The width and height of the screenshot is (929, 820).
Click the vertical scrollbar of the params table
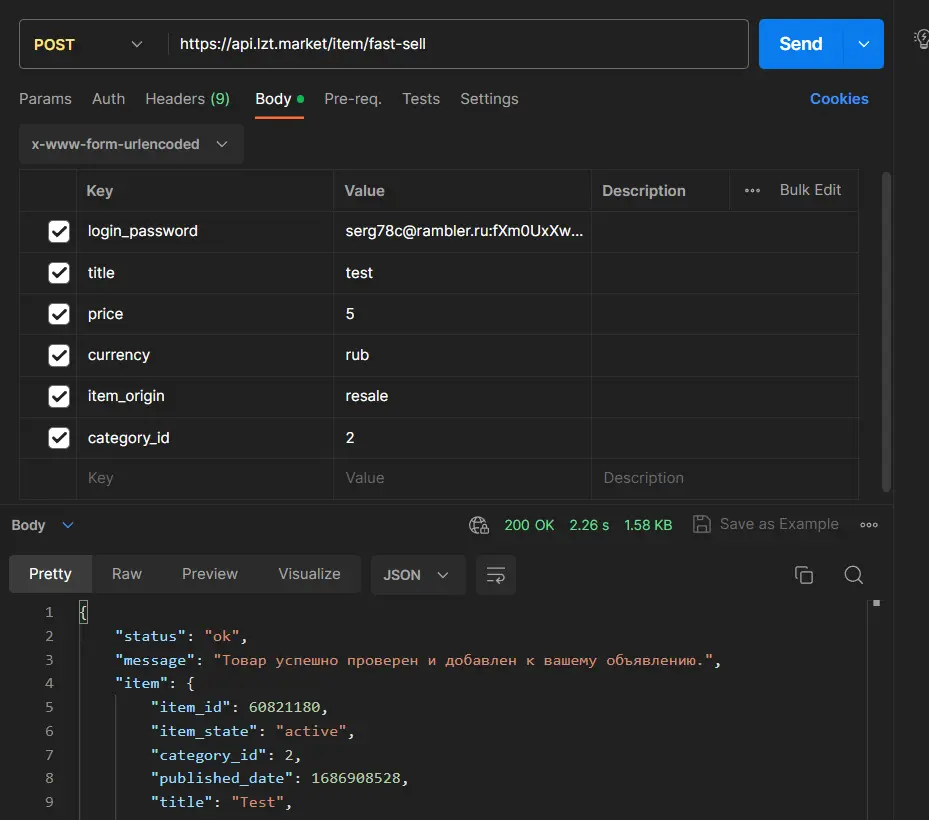pyautogui.click(x=885, y=330)
